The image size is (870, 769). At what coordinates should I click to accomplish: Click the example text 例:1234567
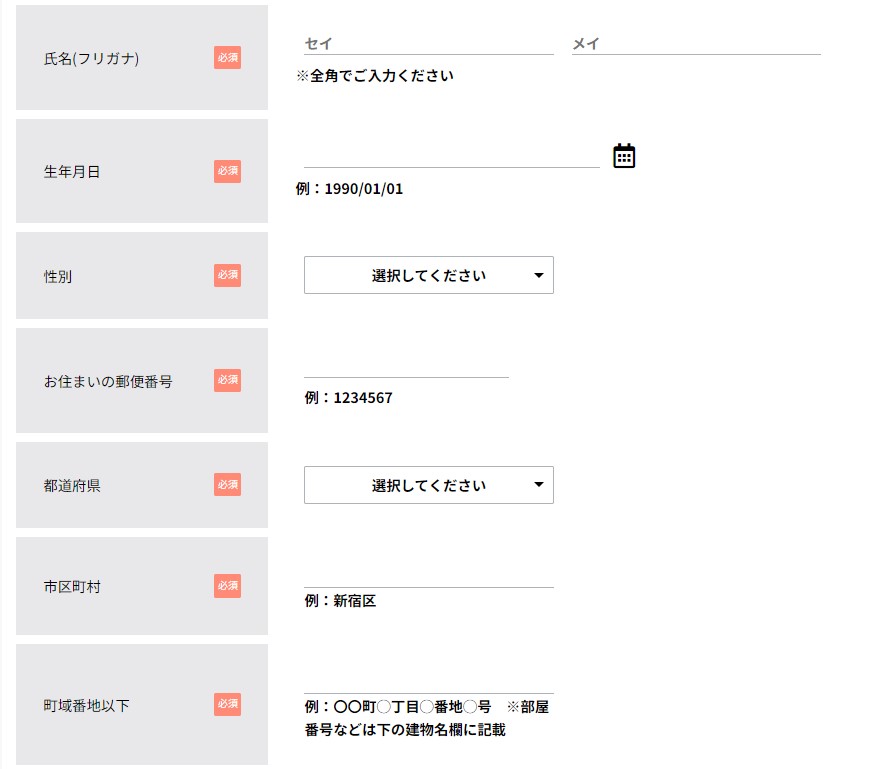tap(348, 398)
